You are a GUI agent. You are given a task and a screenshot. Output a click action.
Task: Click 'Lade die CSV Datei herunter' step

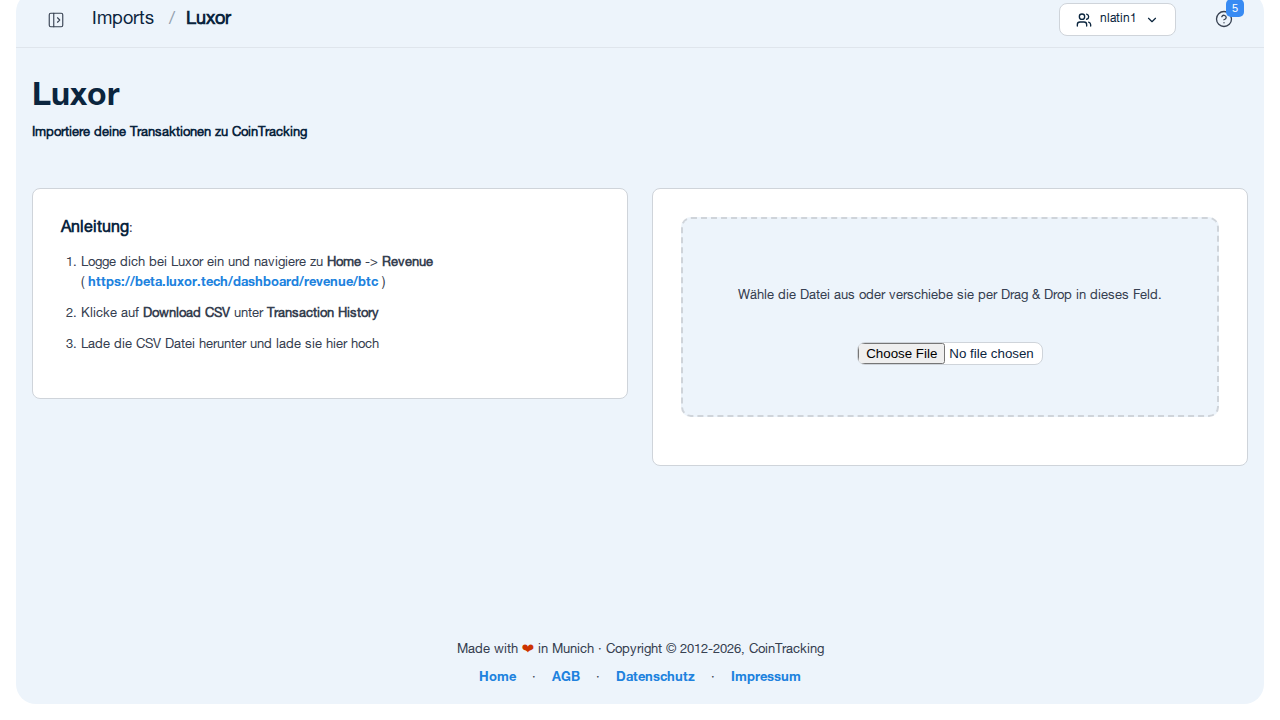point(230,344)
